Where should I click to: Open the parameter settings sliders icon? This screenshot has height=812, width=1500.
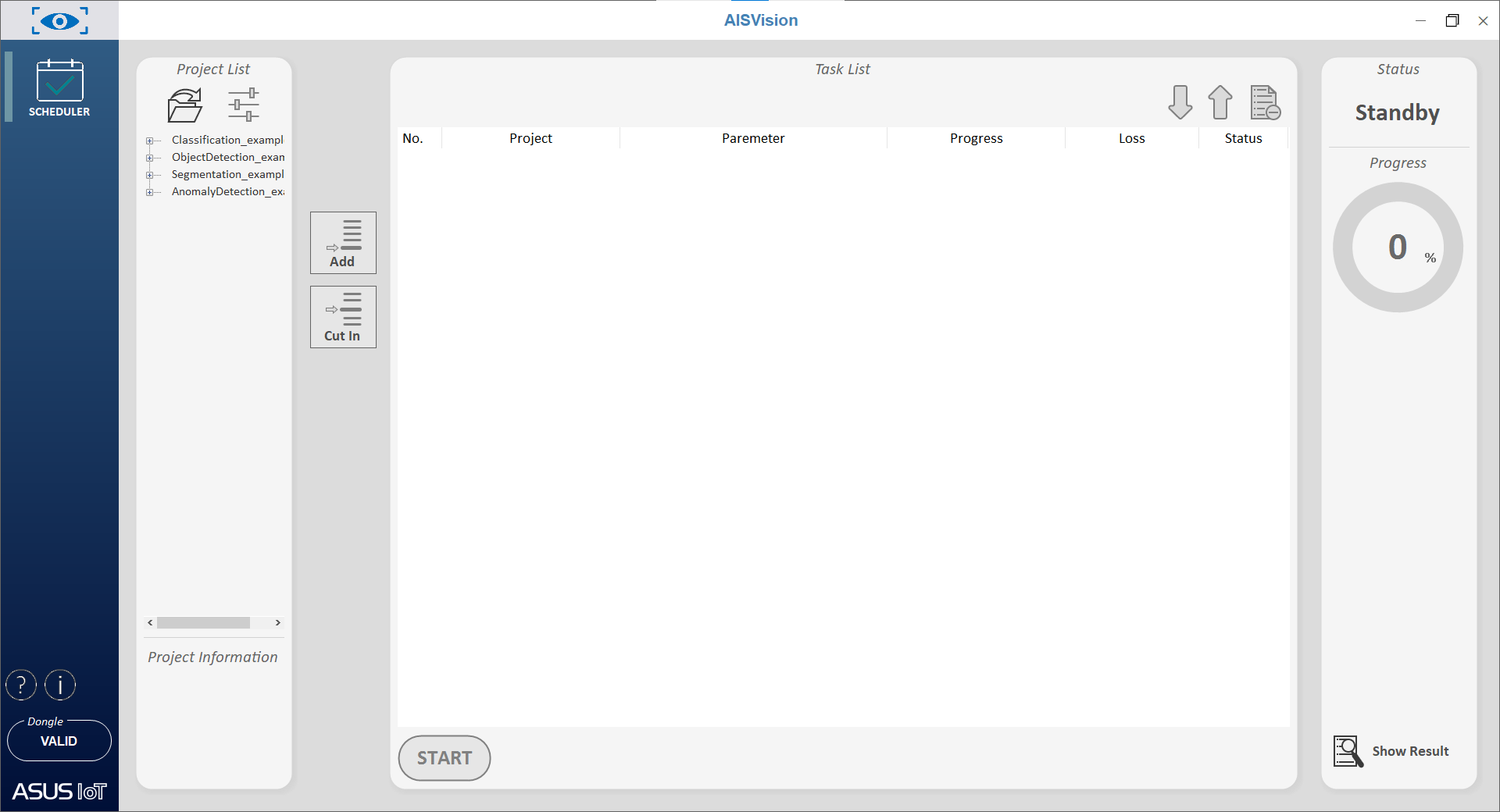point(243,105)
